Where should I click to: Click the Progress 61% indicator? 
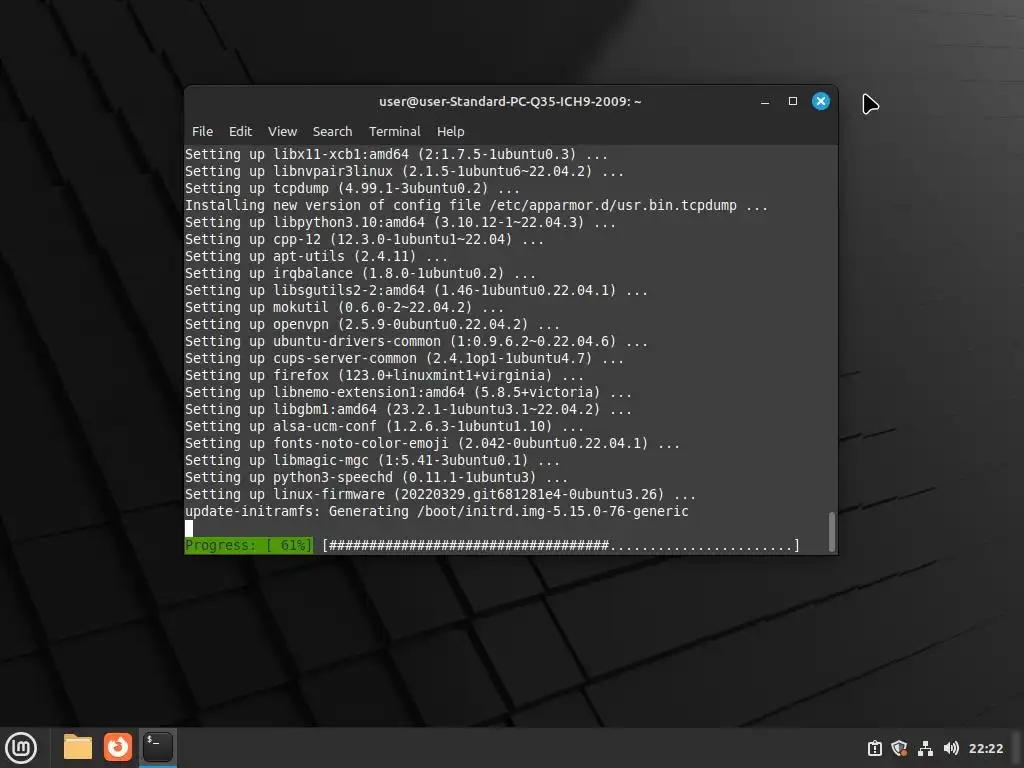pos(249,545)
